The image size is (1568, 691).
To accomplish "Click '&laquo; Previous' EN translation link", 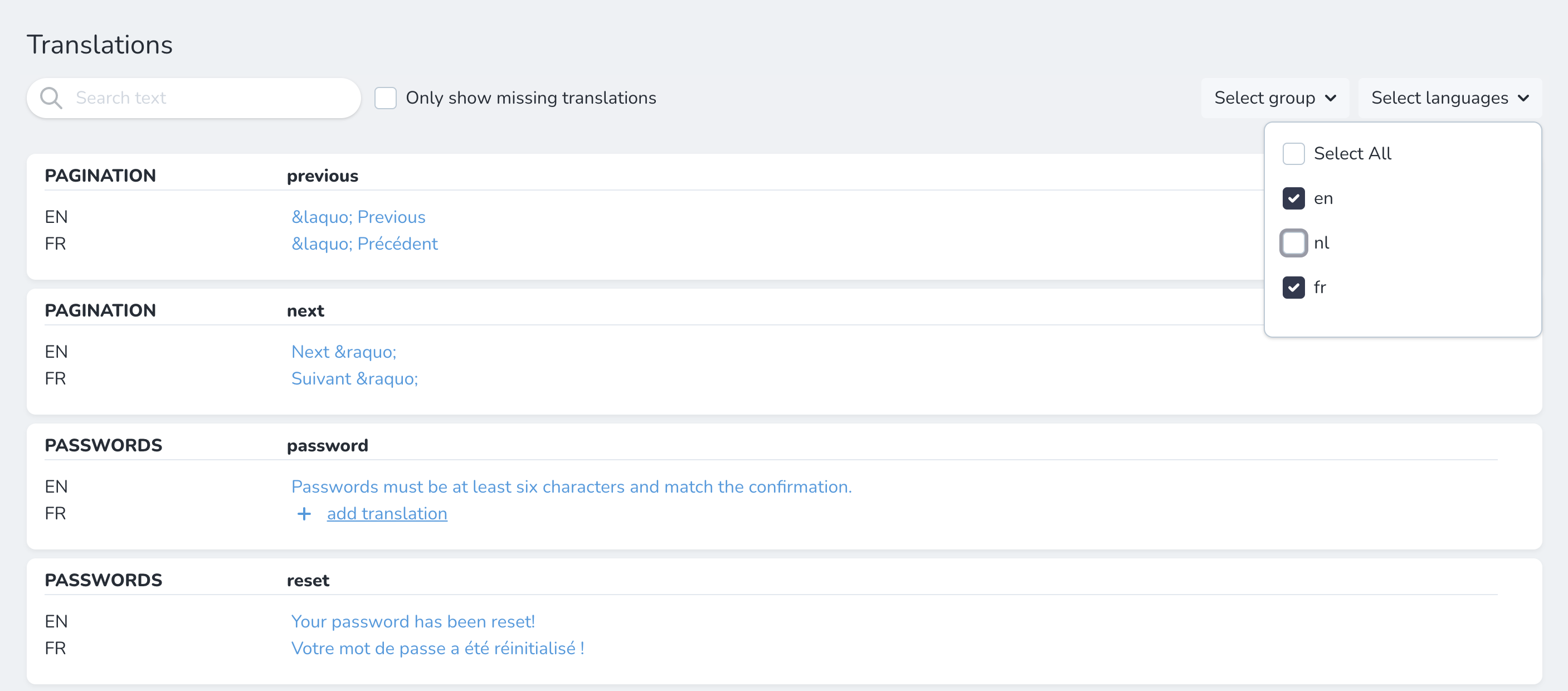I will (x=357, y=216).
